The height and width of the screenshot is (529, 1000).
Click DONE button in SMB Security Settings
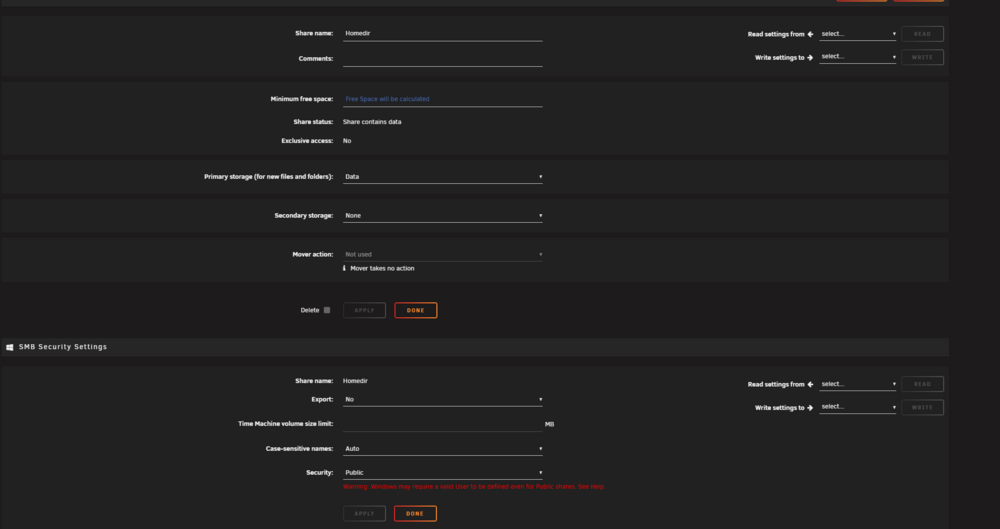coord(415,514)
